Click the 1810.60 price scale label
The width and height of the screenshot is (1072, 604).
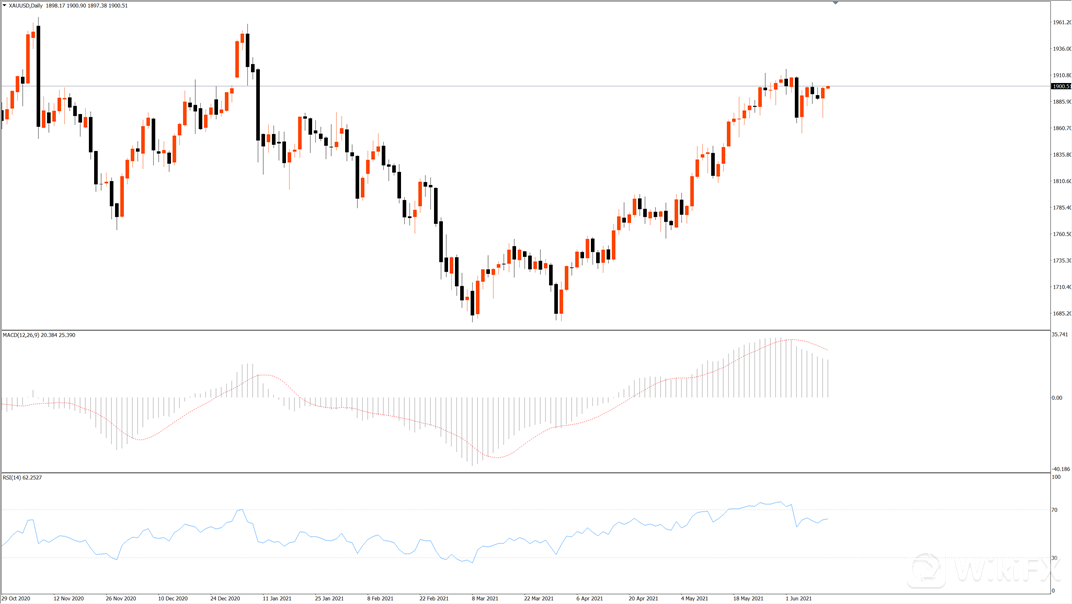click(1060, 181)
